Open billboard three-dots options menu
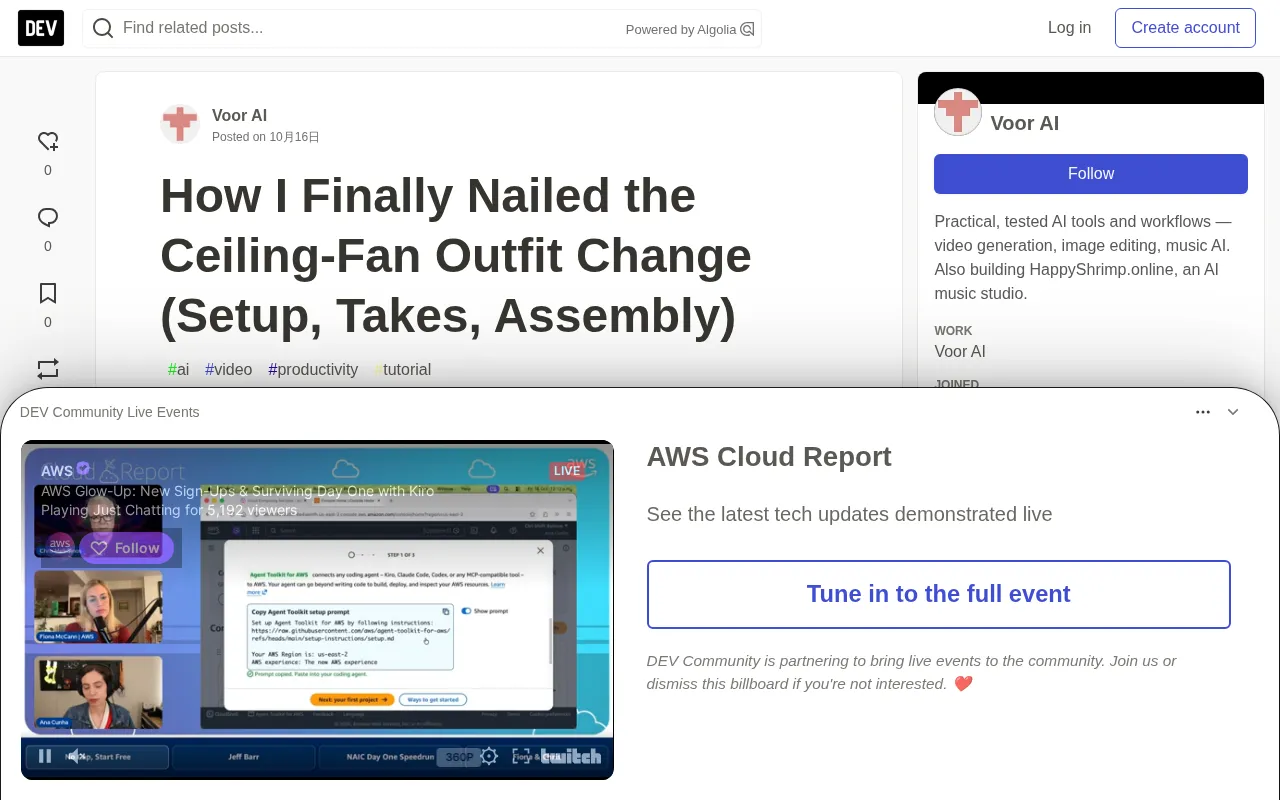 pos(1203,412)
